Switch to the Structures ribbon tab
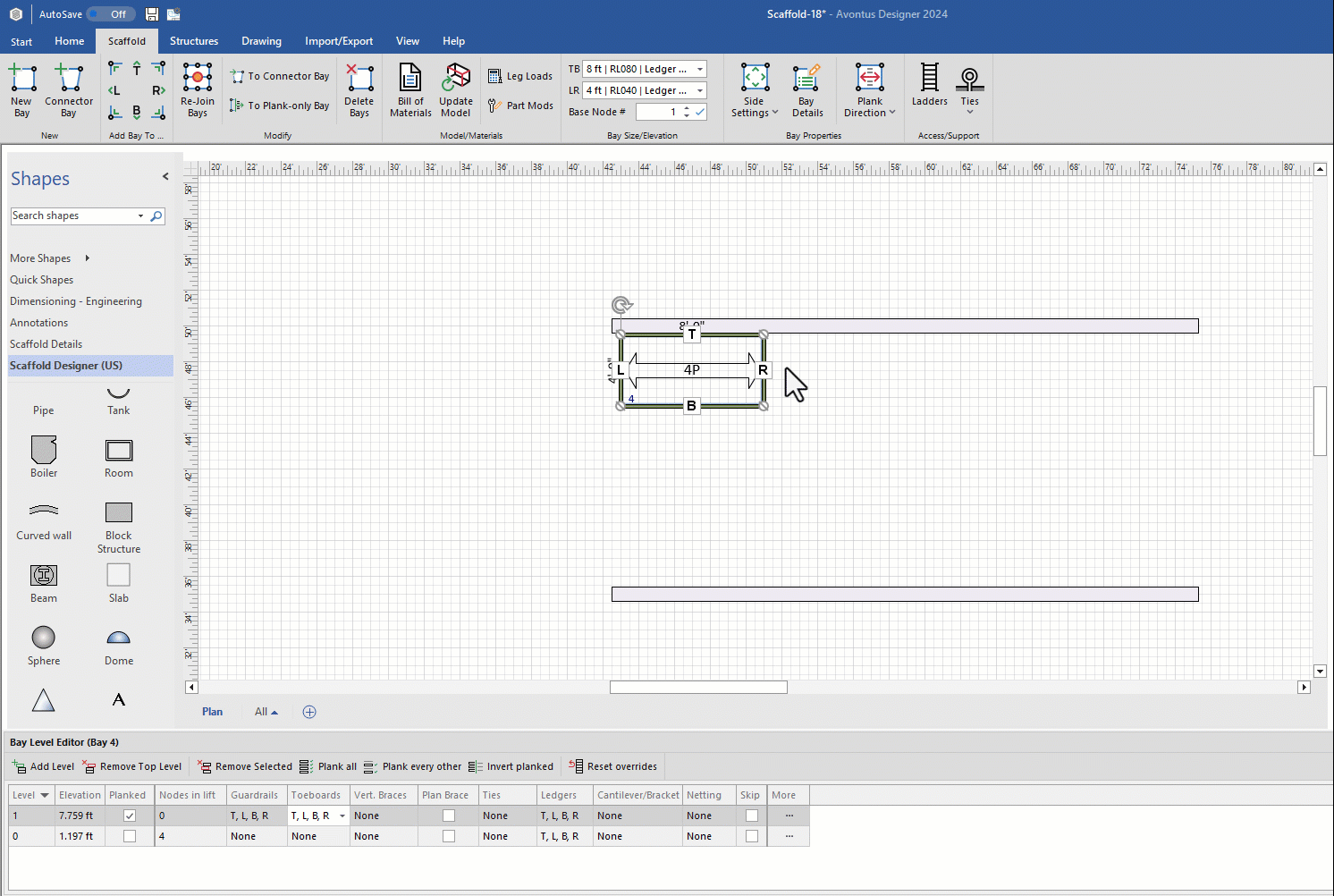Image resolution: width=1334 pixels, height=896 pixels. [194, 41]
